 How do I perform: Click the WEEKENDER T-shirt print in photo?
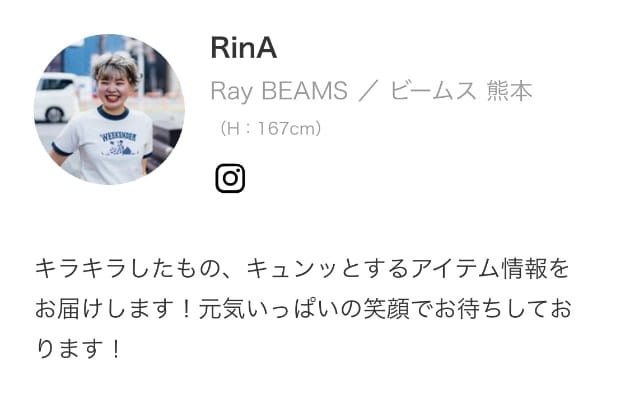[118, 143]
